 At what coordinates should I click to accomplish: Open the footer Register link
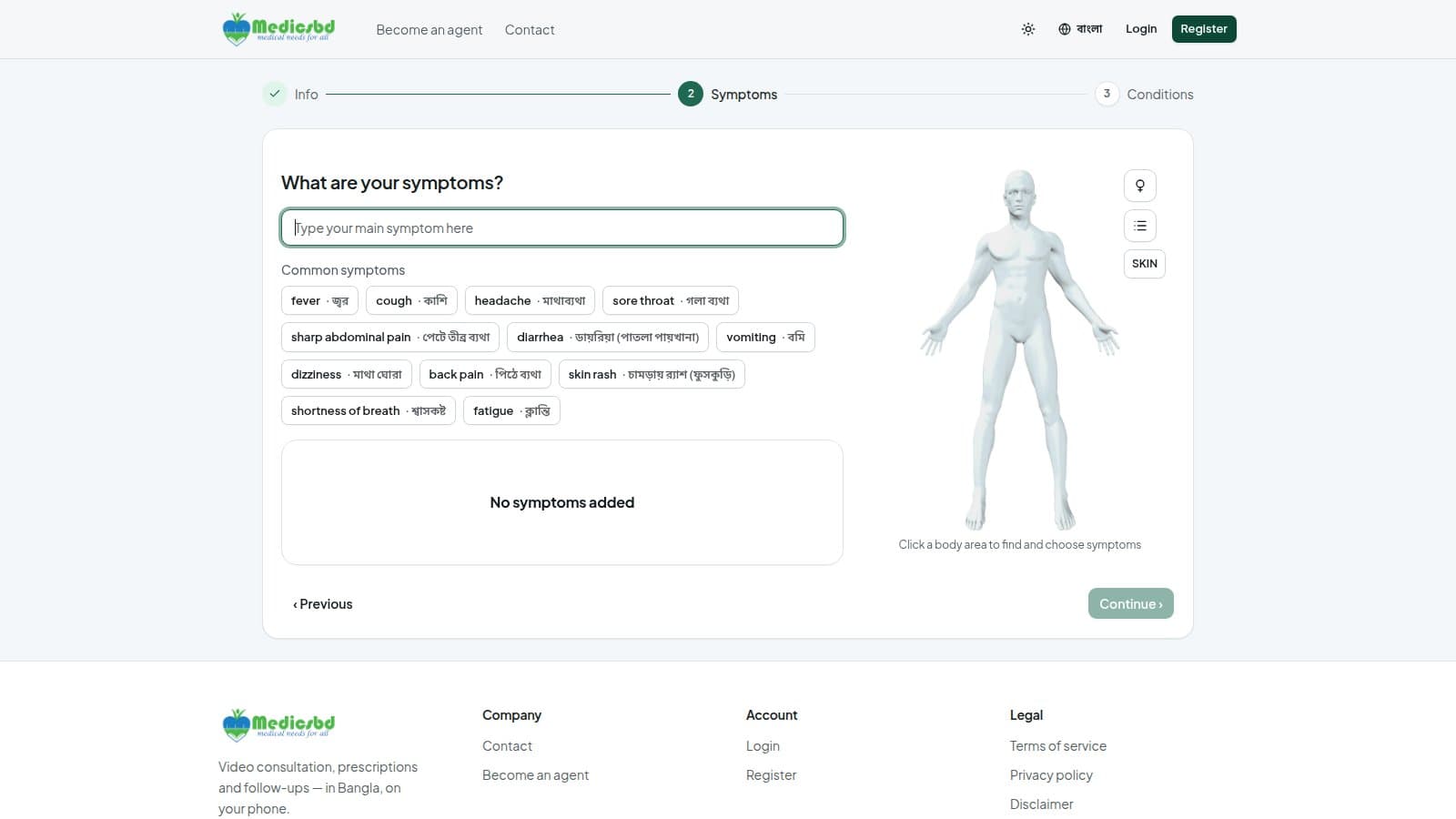point(771,775)
